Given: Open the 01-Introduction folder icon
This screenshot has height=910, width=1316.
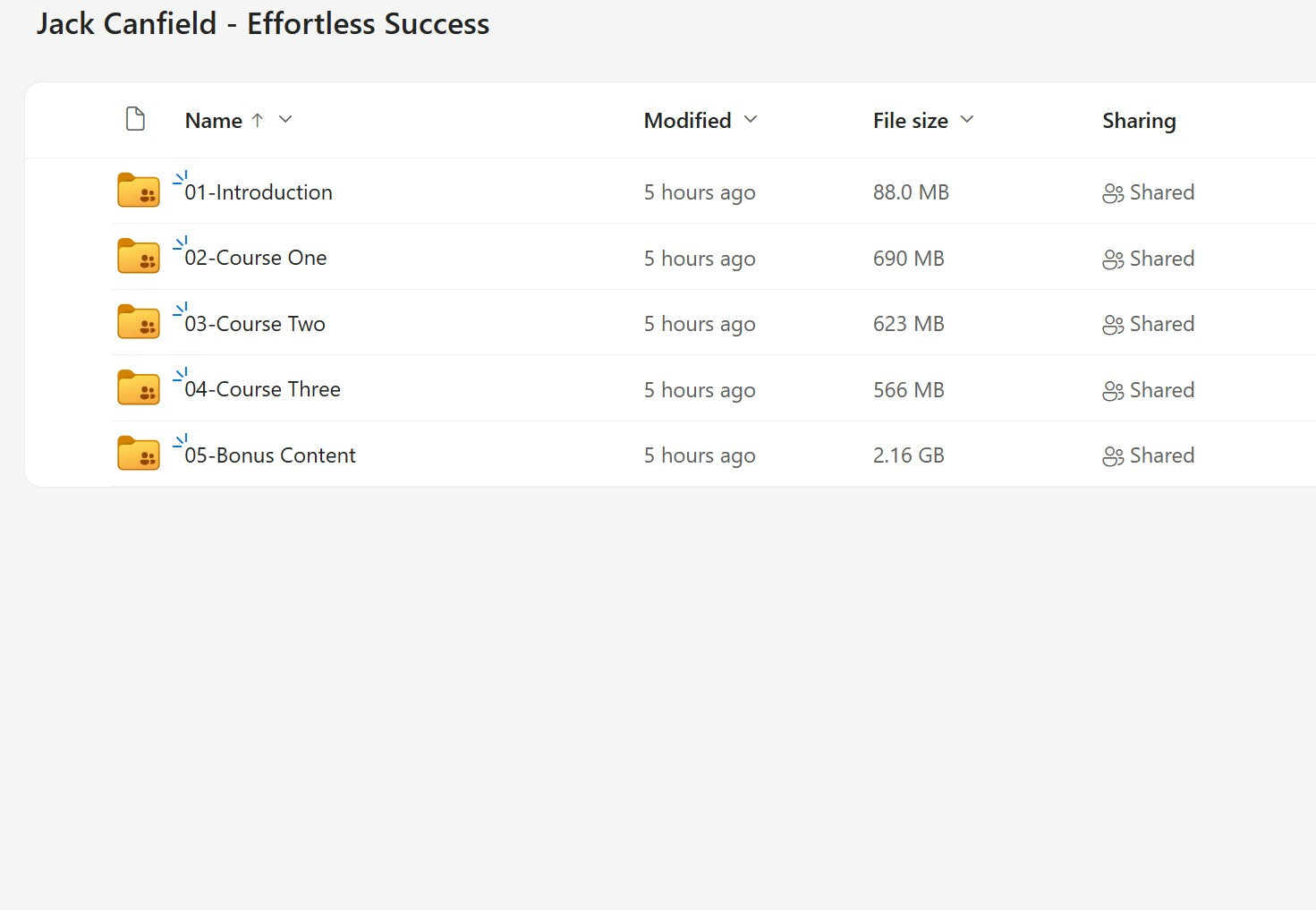Looking at the screenshot, I should coord(137,190).
